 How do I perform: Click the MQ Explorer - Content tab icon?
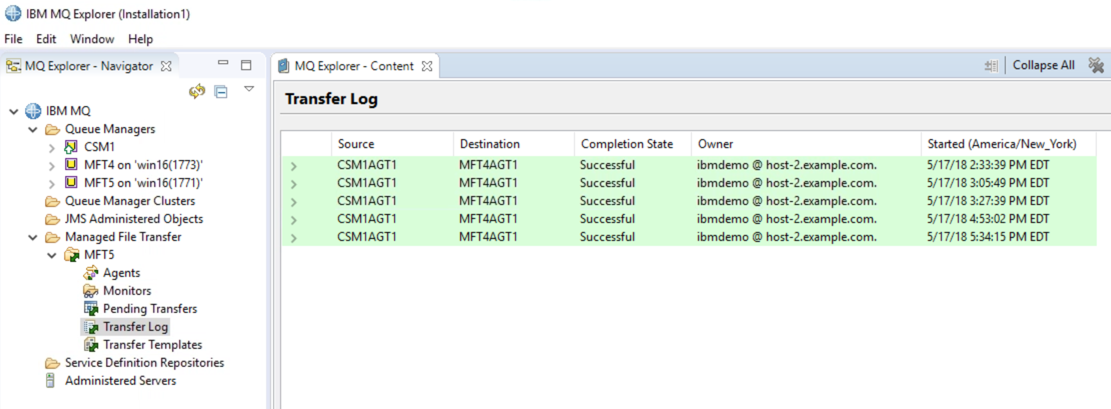(284, 66)
